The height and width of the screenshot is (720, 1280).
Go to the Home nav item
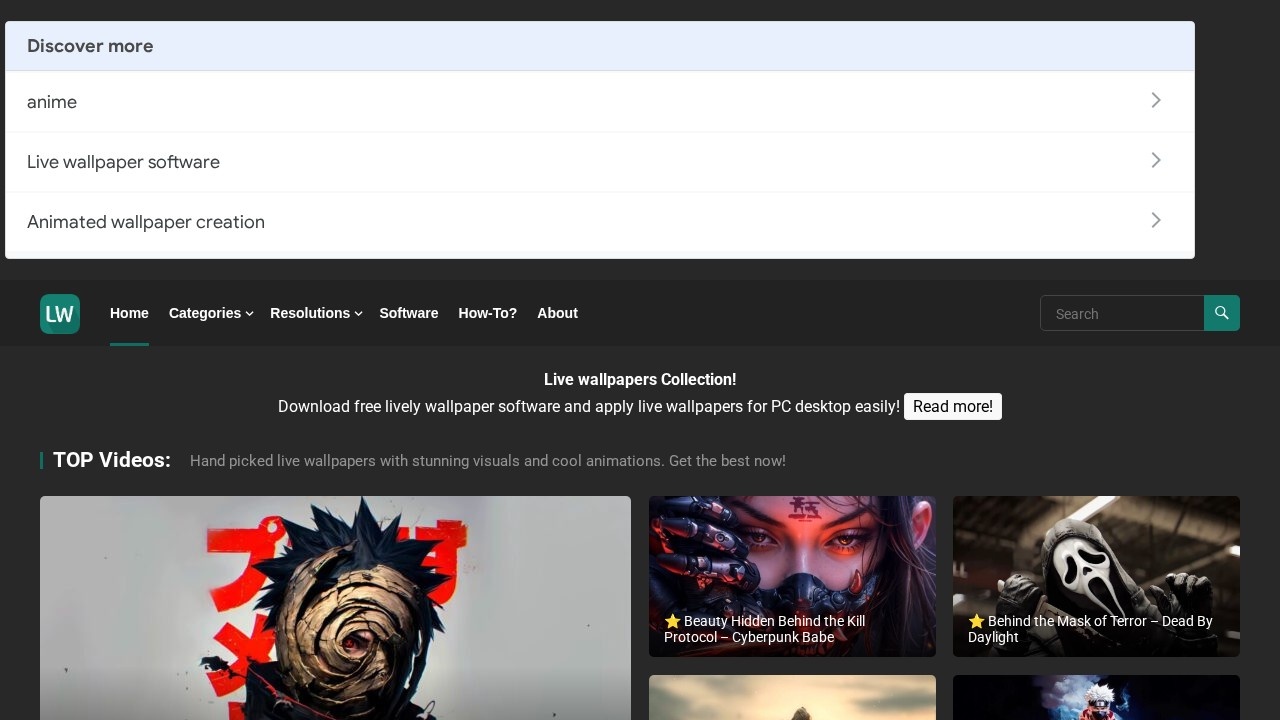129,313
